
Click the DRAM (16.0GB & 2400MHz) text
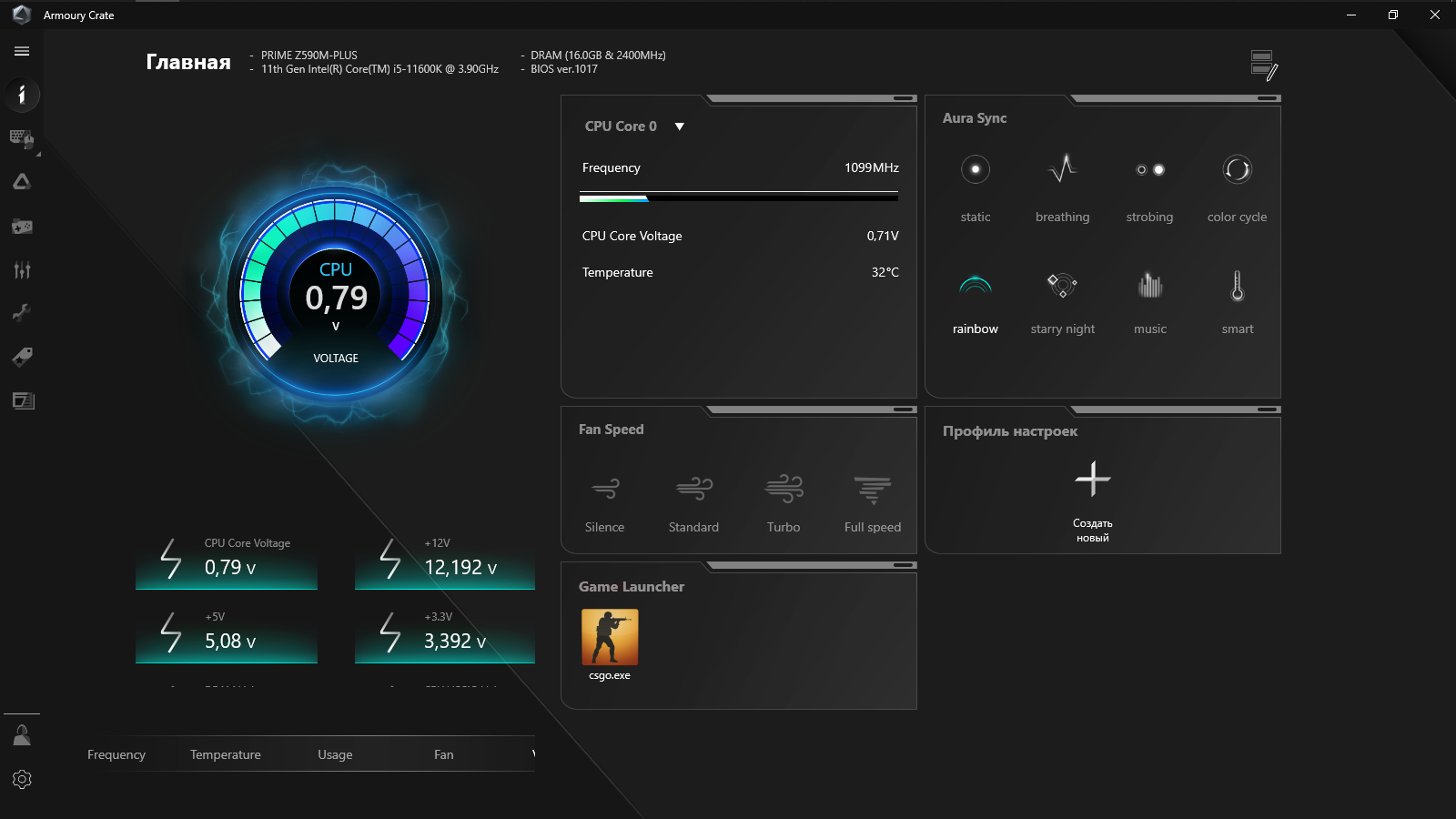(598, 56)
